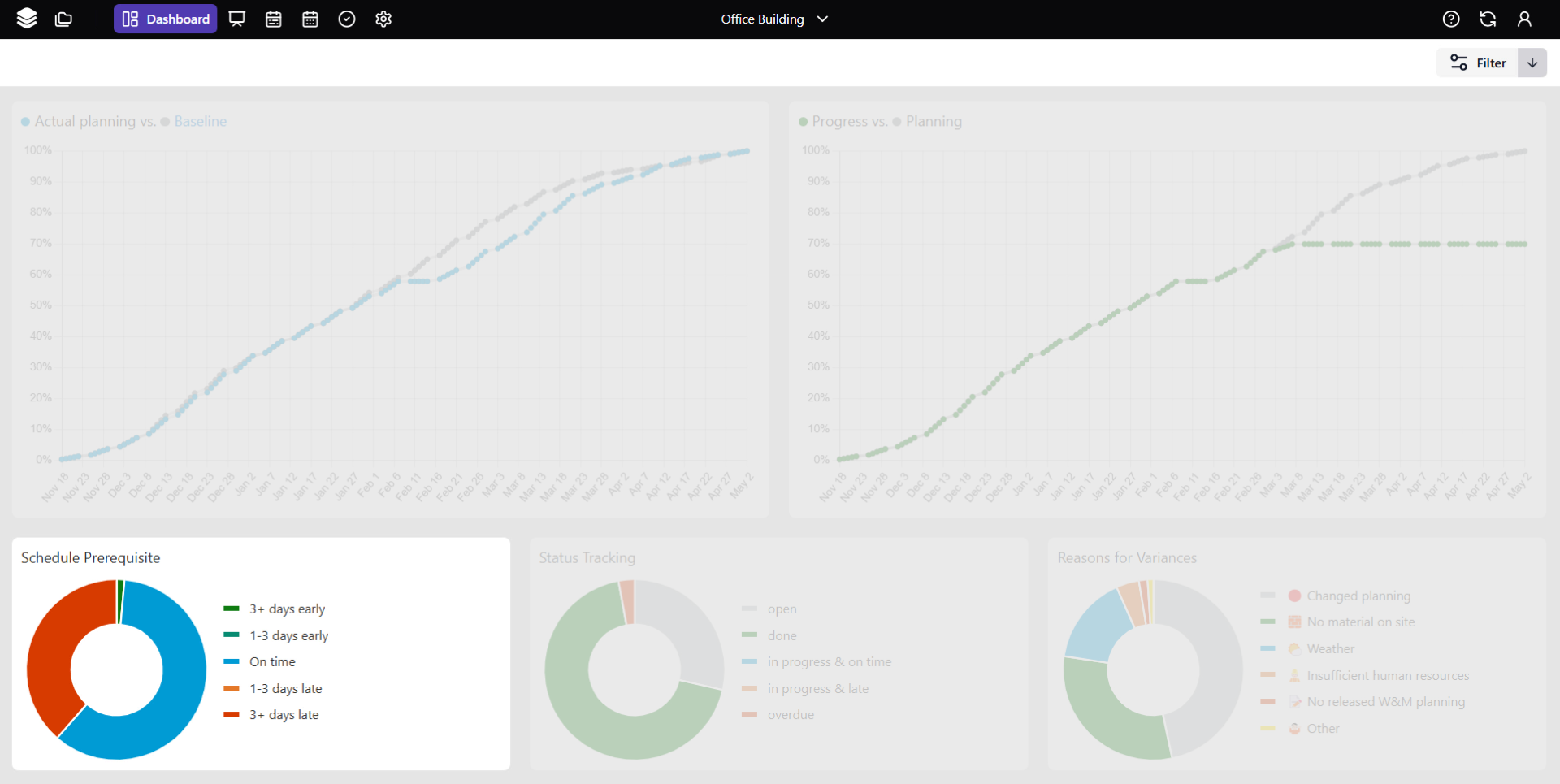The height and width of the screenshot is (784, 1560).
Task: Click the stacked layers logo icon
Action: [27, 19]
